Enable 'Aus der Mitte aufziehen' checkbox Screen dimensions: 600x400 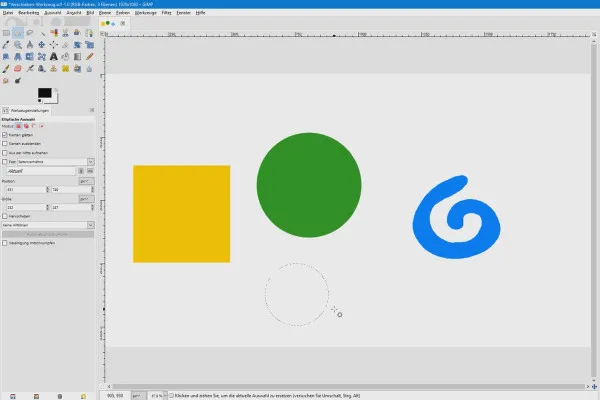[x=5, y=153]
